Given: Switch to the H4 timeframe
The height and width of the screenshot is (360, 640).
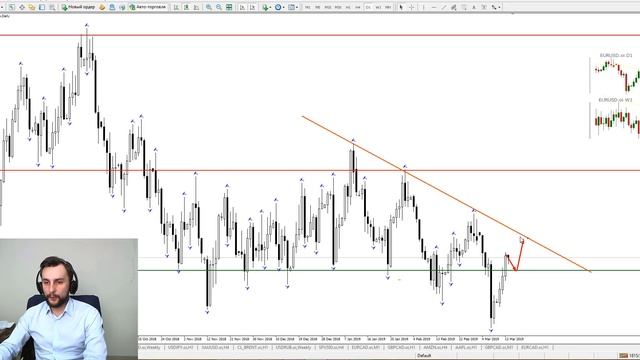Looking at the screenshot, I should [358, 7].
